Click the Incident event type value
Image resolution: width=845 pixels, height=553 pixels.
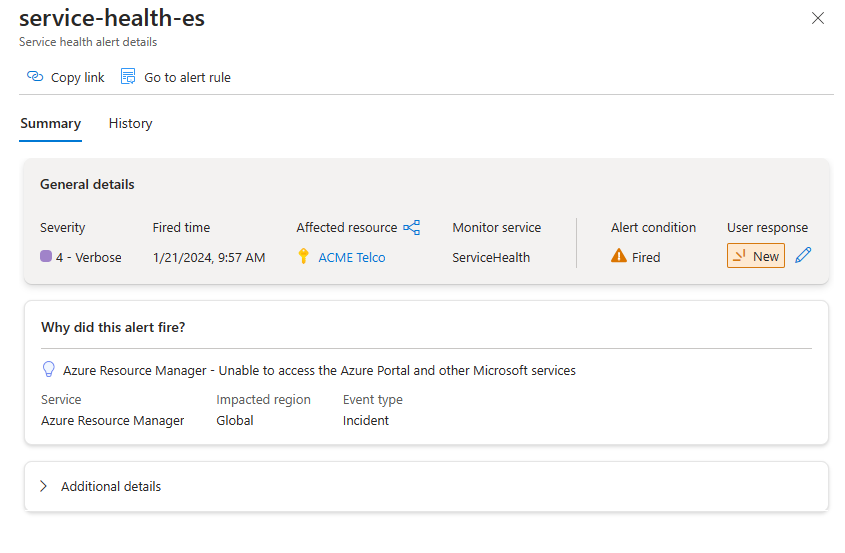tap(366, 420)
